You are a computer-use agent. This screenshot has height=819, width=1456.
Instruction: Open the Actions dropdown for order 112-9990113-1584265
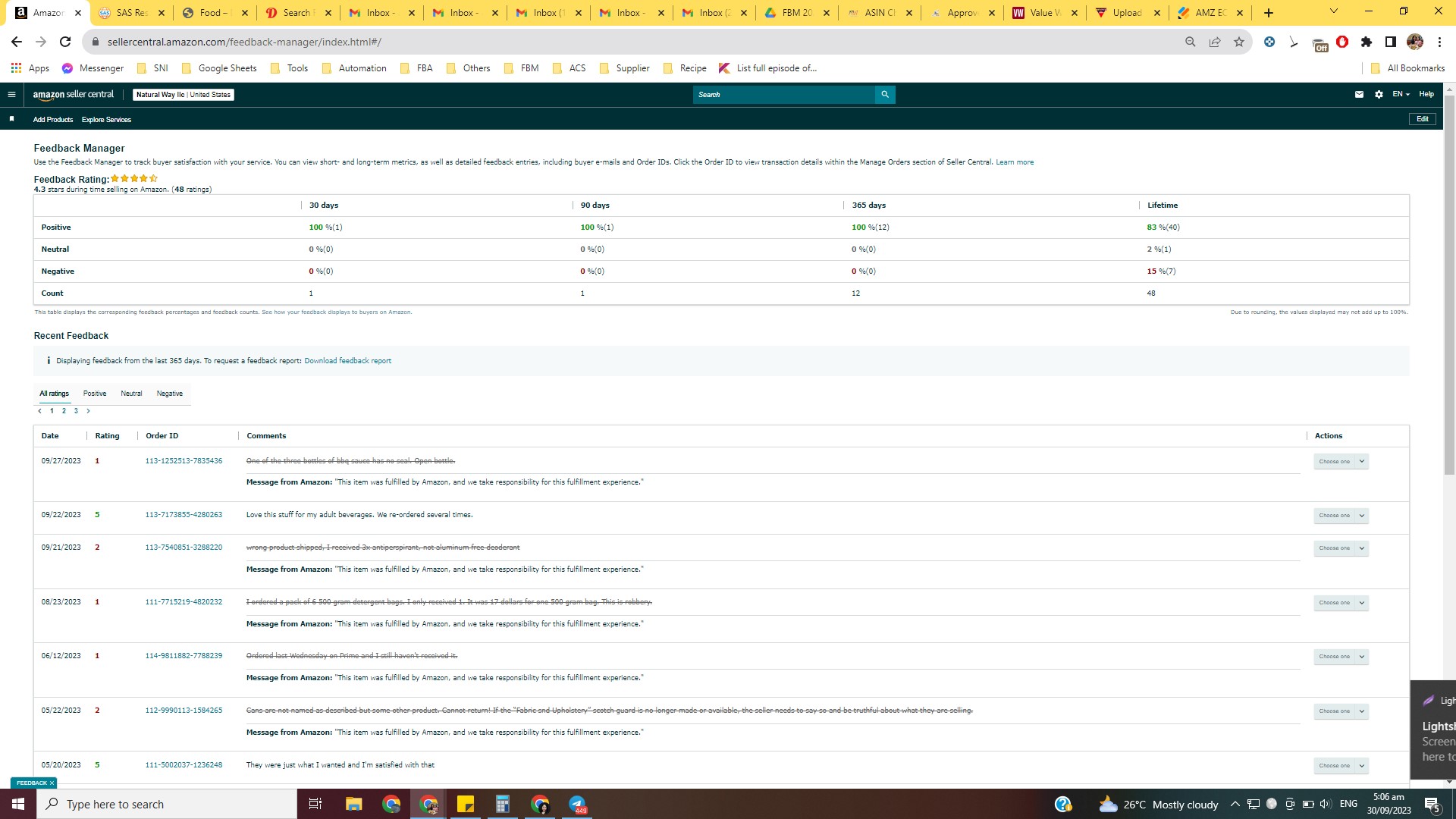(1341, 711)
